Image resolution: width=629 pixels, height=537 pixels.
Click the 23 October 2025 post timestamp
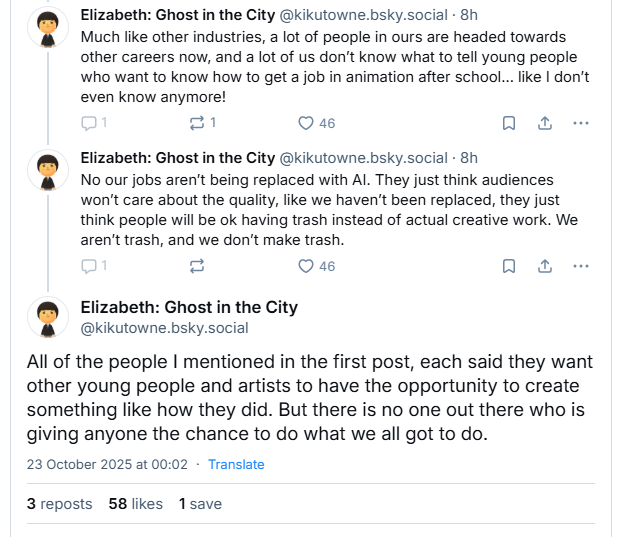coord(107,464)
